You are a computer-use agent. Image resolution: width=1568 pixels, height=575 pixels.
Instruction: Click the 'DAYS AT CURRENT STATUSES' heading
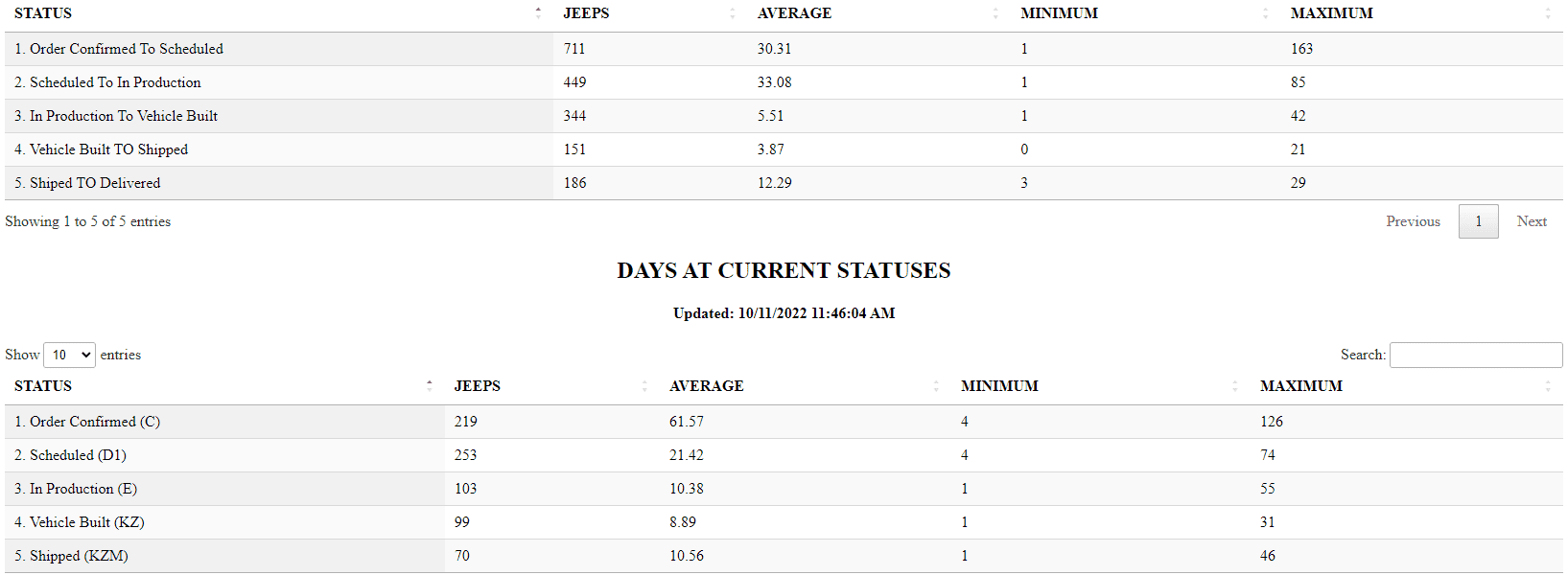(x=784, y=270)
